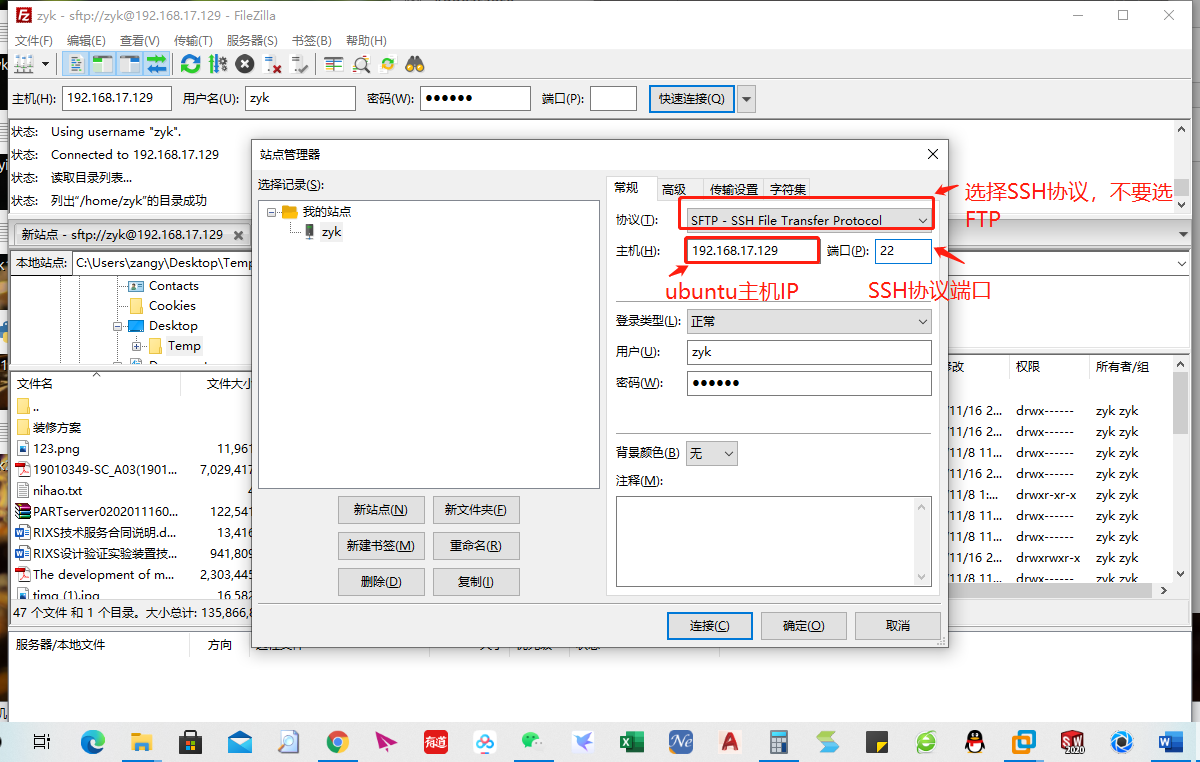
Task: Open the Site Manager from the toolbar
Action: [x=25, y=63]
